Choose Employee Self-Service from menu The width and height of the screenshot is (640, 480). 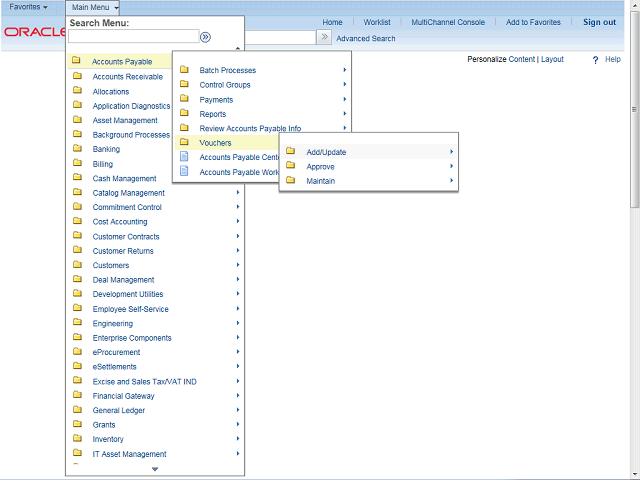[x=130, y=309]
